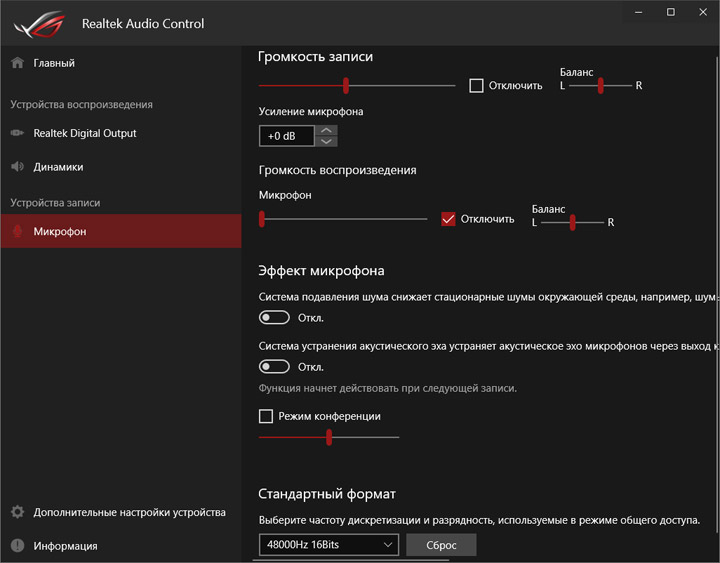Viewport: 720px width, 563px height.
Task: Select Динамики in the sidebar
Action: tap(58, 167)
